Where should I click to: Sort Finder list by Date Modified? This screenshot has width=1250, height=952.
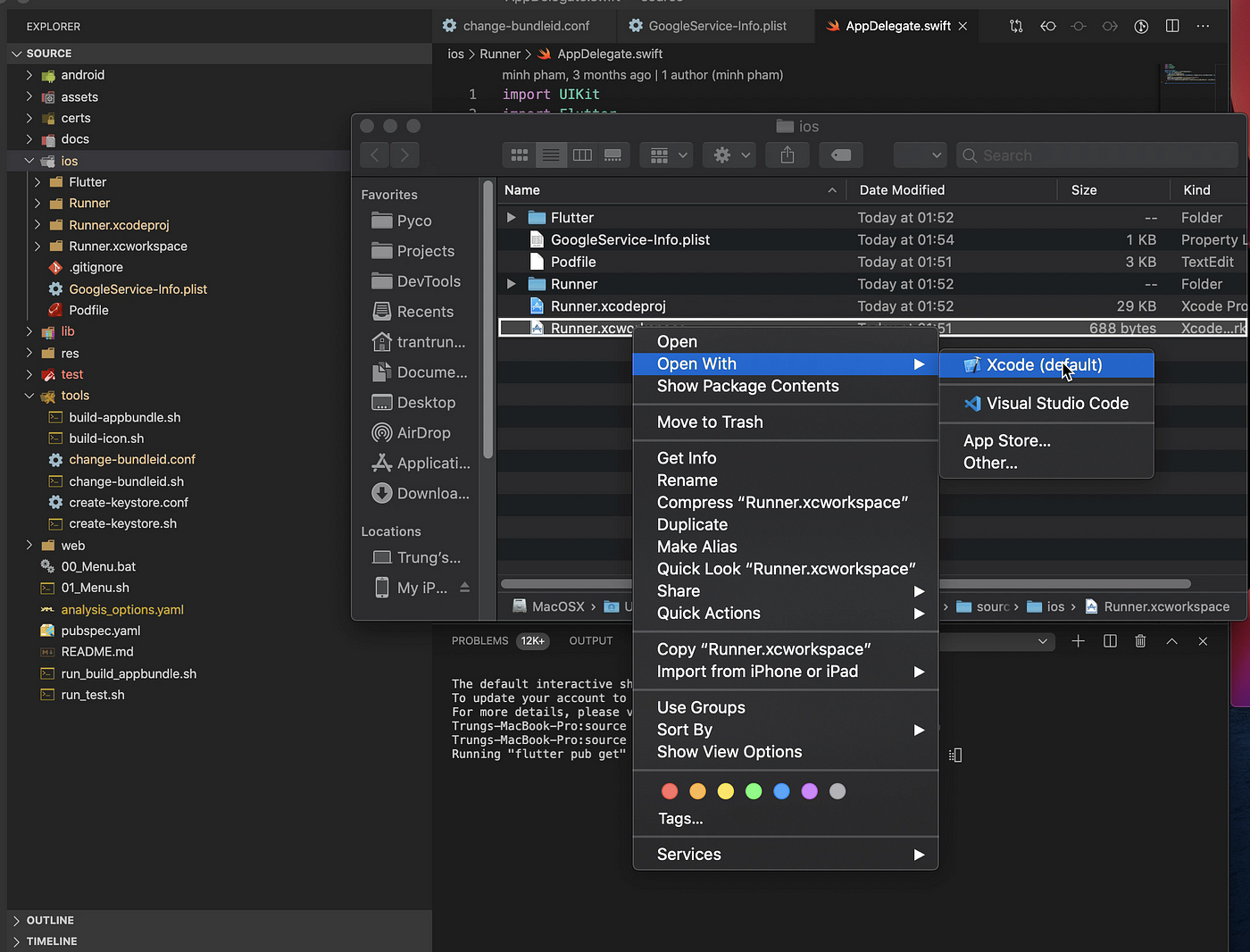click(x=953, y=189)
